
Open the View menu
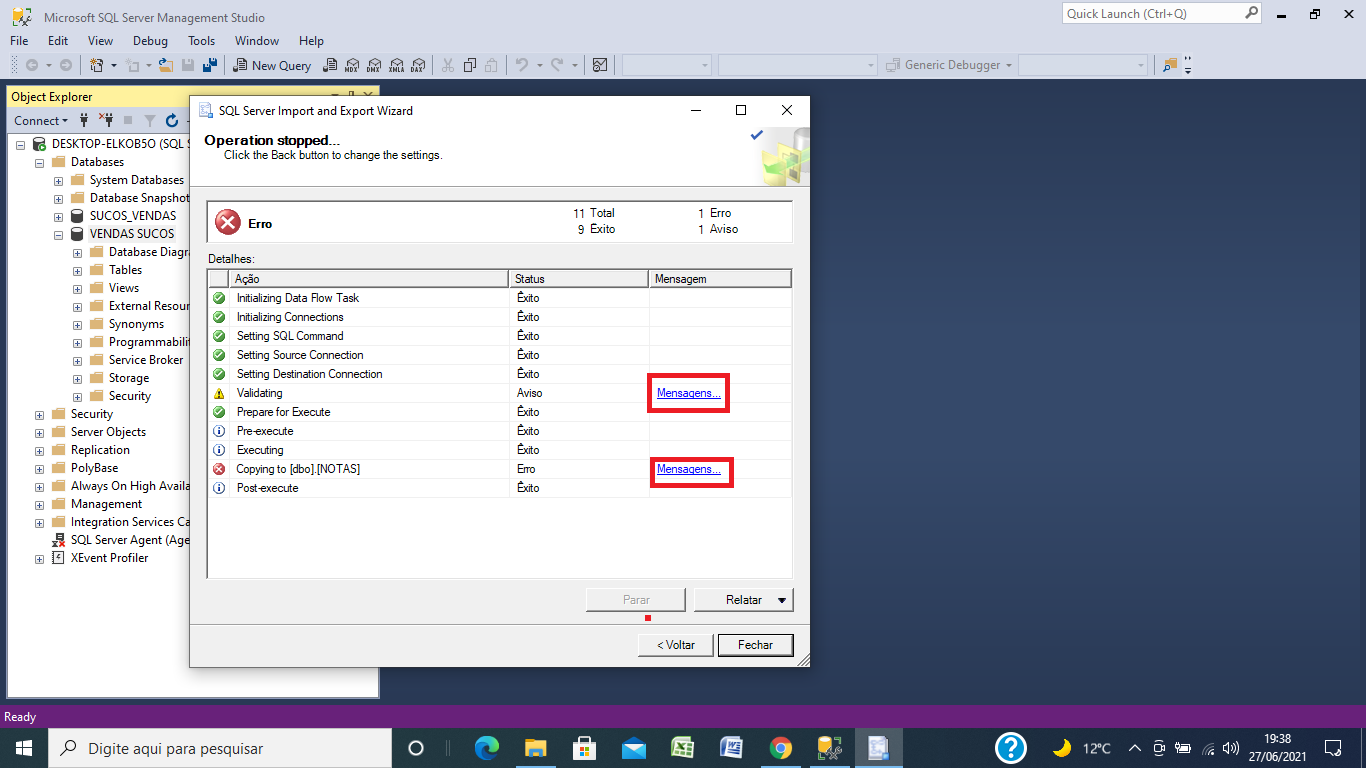point(101,41)
